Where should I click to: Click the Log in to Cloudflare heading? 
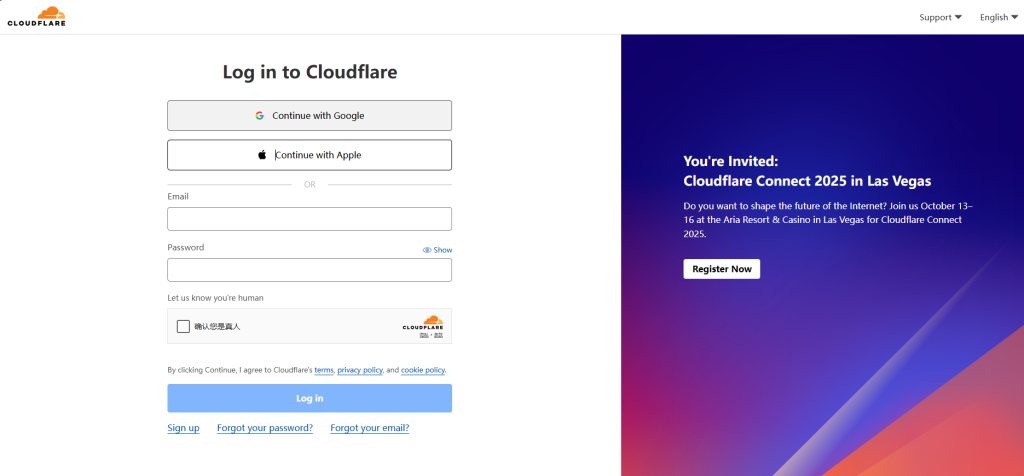(x=310, y=72)
